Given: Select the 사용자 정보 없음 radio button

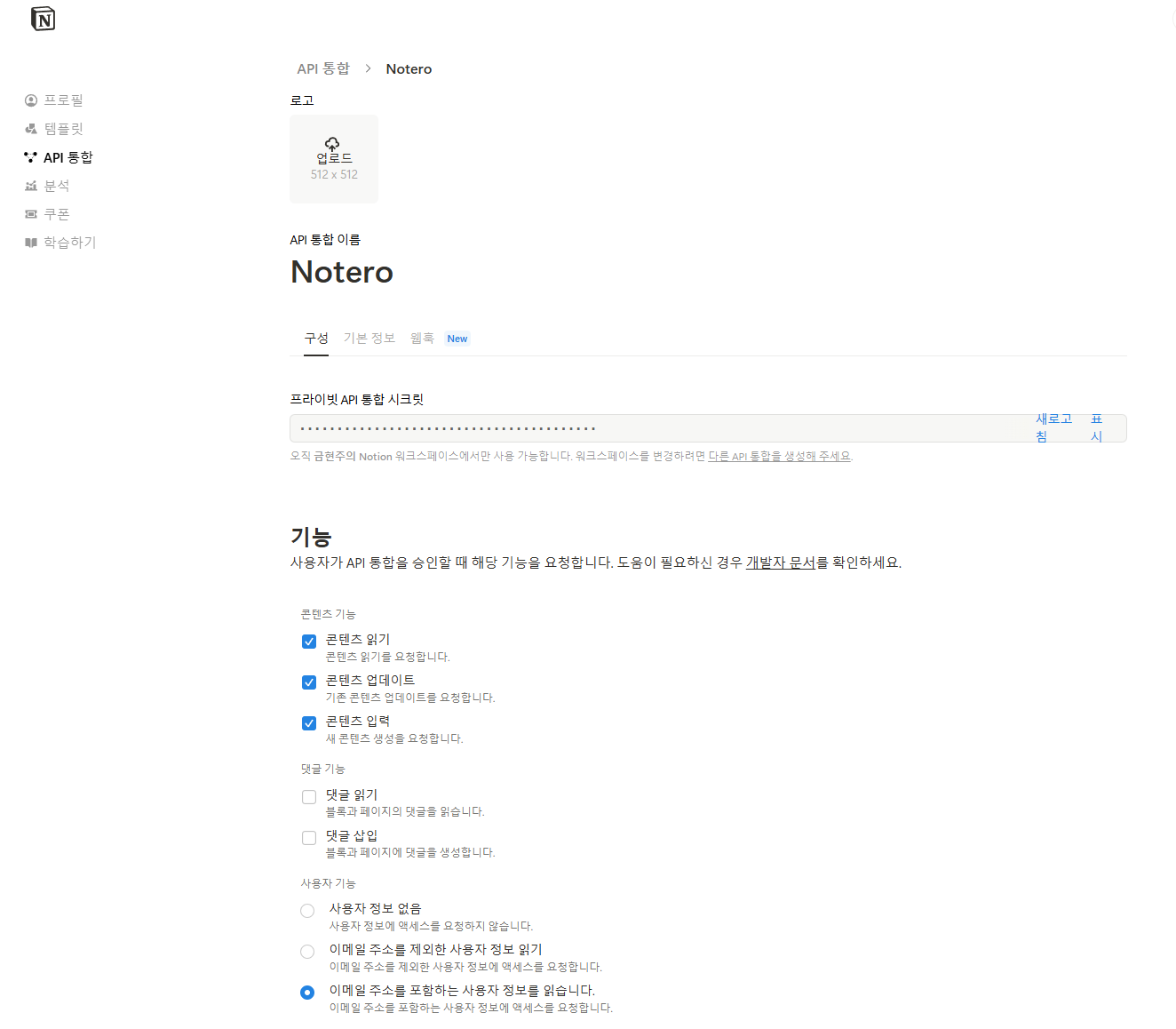Looking at the screenshot, I should (307, 911).
